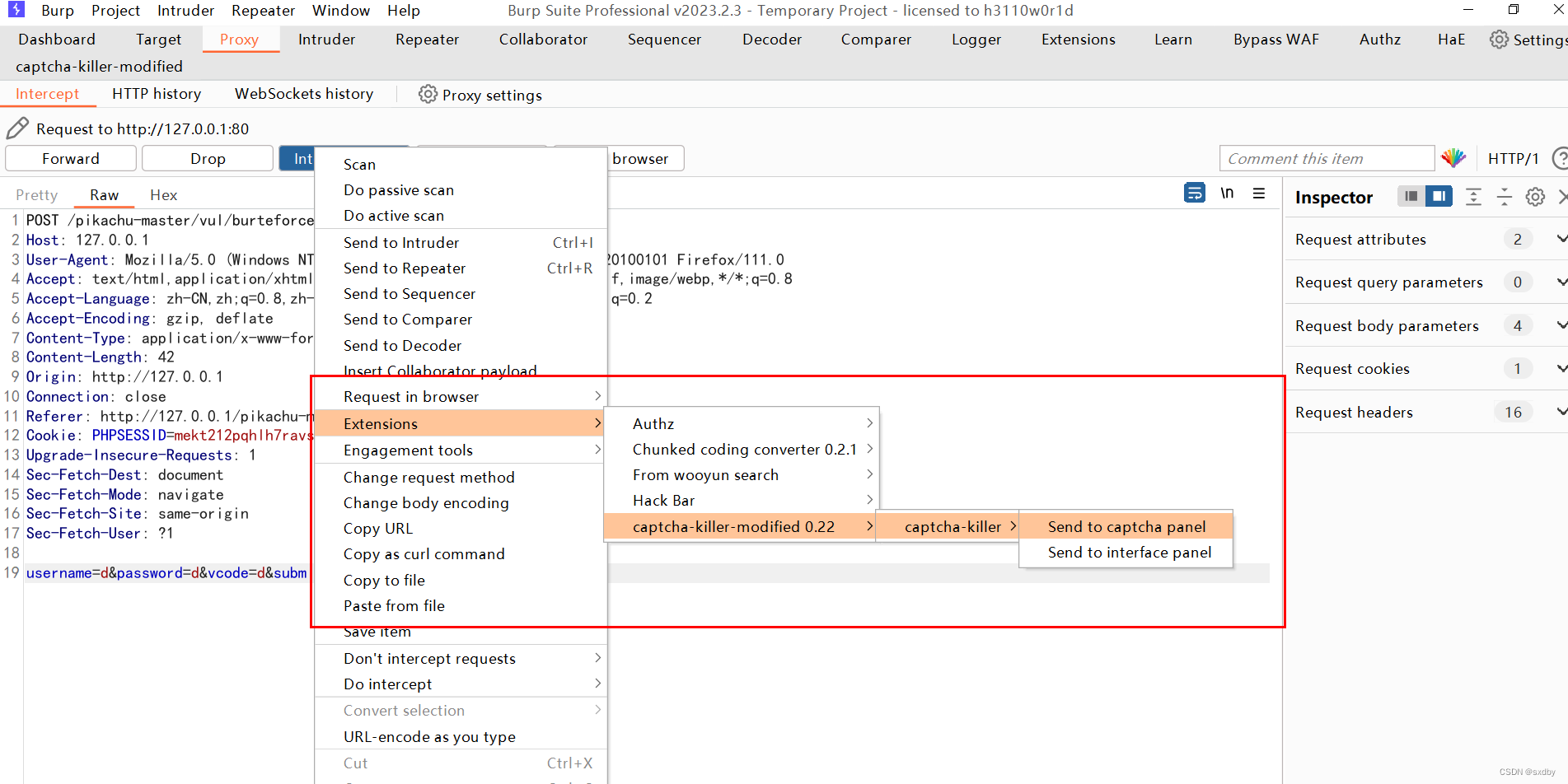Expand Request query parameters section
The height and width of the screenshot is (784, 1568).
[x=1561, y=282]
